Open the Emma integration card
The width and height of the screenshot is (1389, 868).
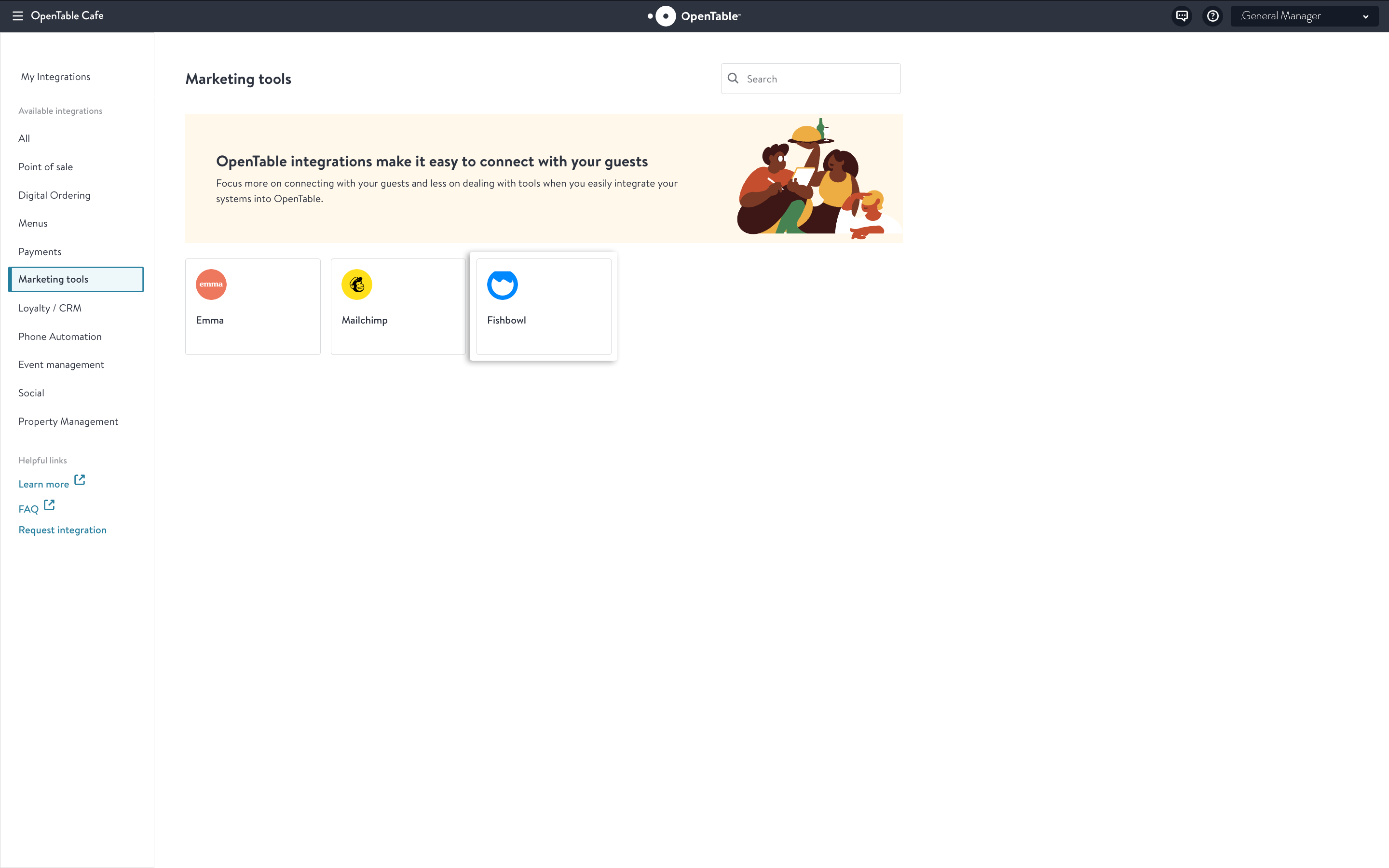coord(253,307)
